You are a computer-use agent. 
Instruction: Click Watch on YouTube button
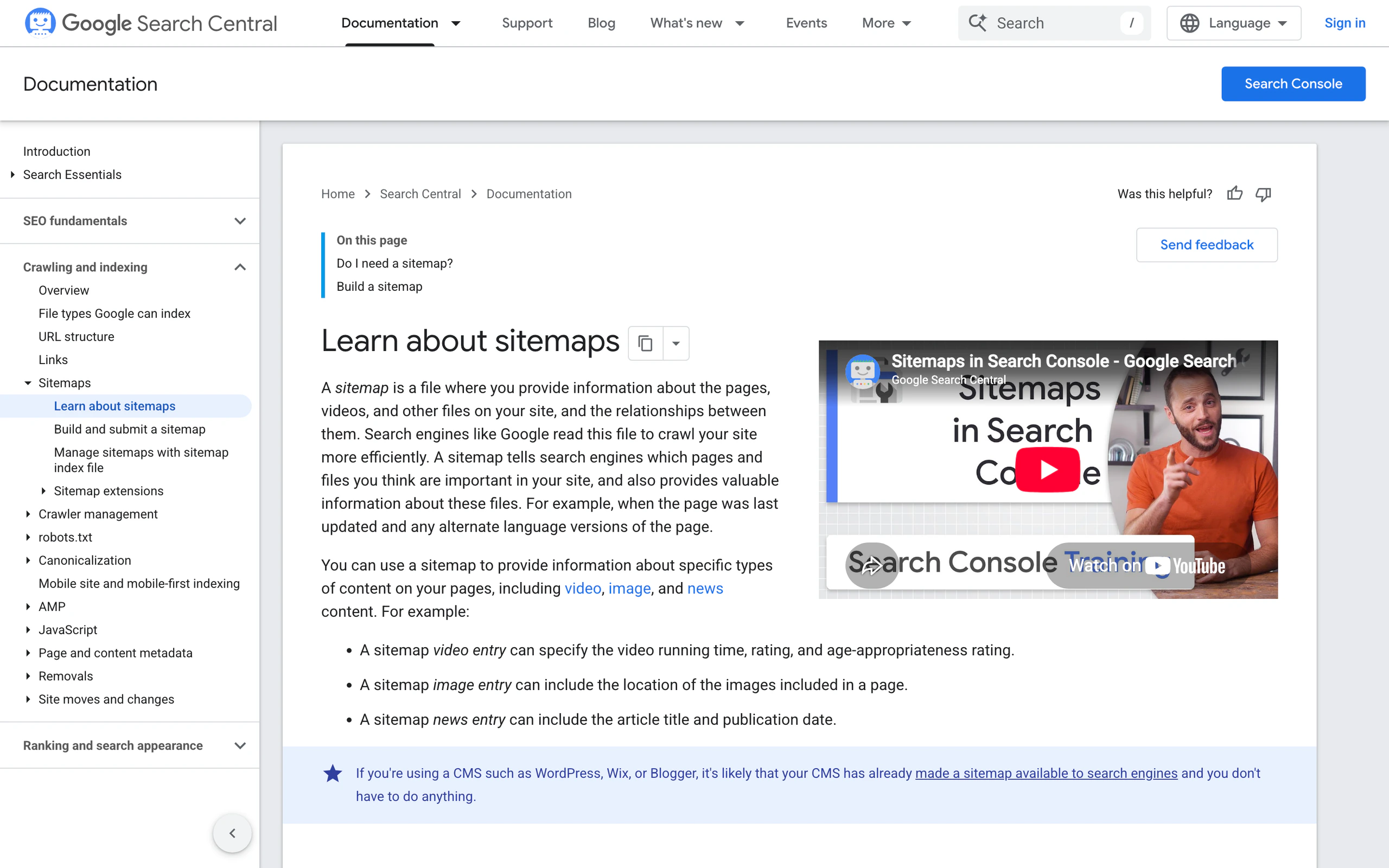[x=1148, y=565]
